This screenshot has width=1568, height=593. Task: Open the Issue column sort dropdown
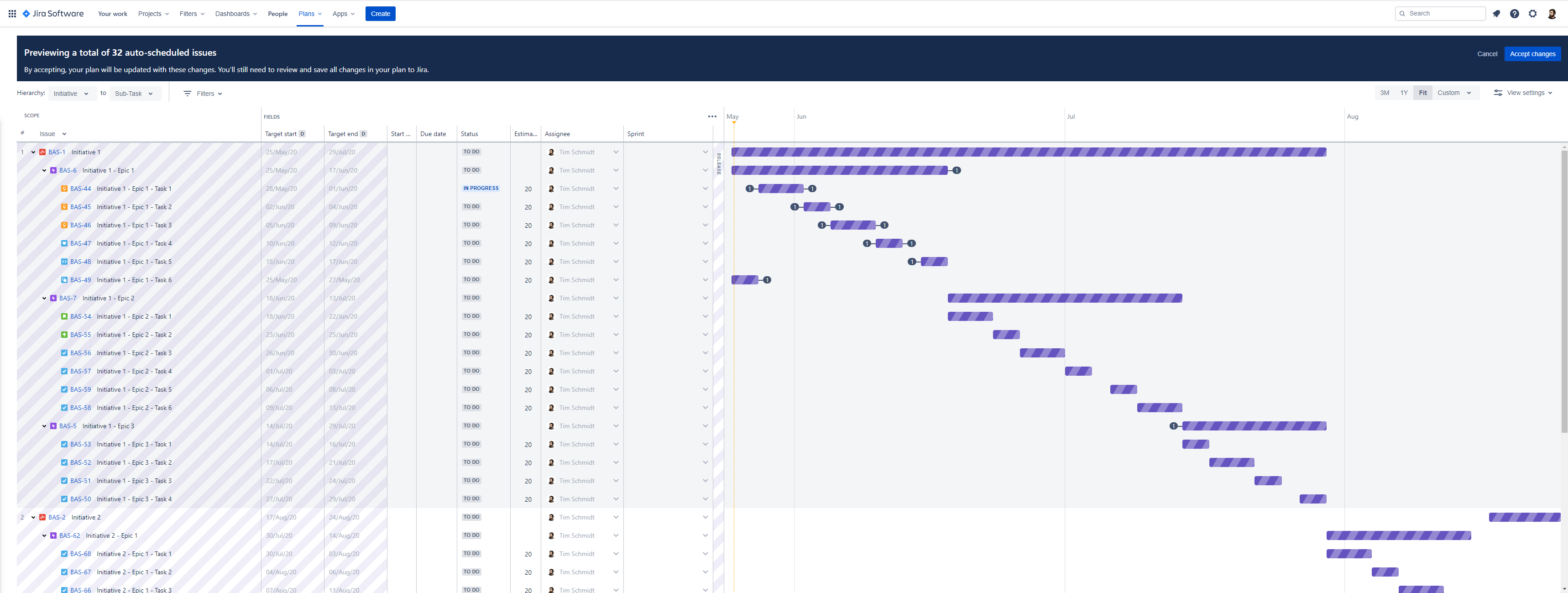point(64,134)
